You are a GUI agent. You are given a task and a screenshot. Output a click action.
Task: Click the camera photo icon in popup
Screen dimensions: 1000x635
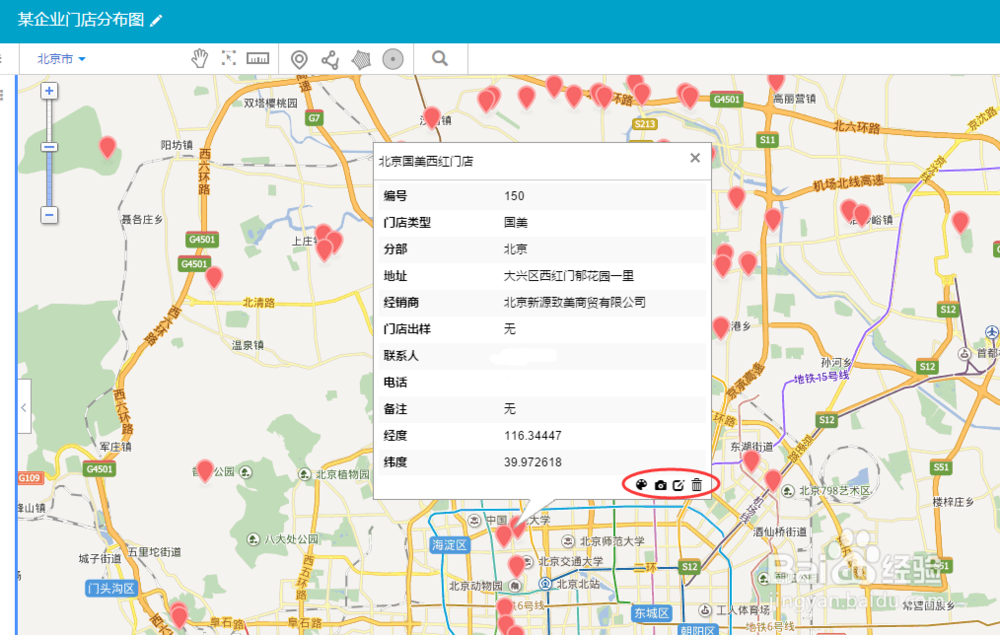(x=661, y=485)
